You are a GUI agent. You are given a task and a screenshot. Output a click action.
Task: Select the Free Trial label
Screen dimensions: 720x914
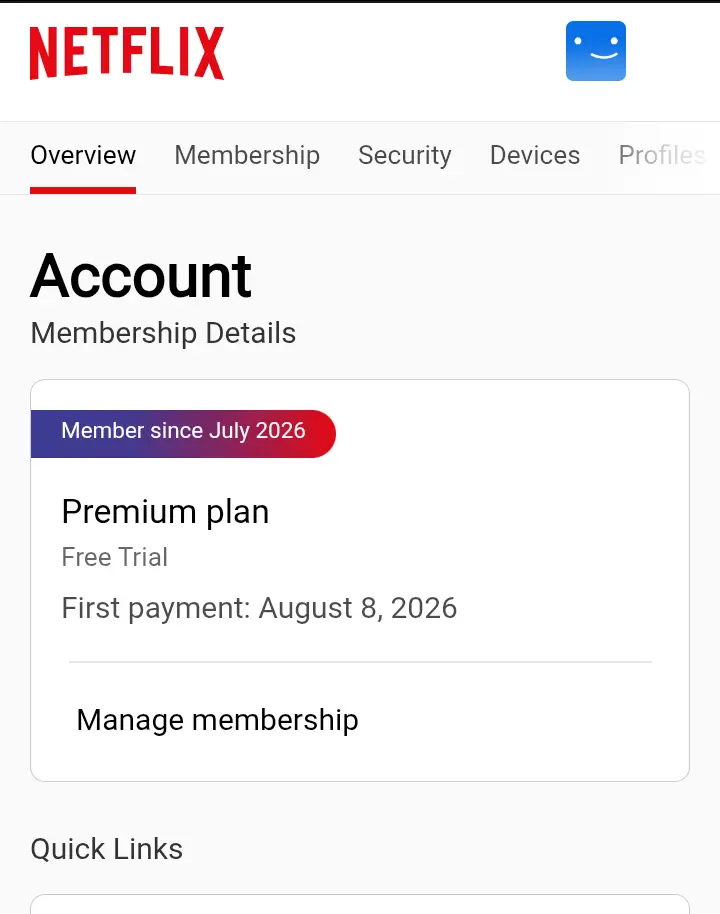[115, 557]
